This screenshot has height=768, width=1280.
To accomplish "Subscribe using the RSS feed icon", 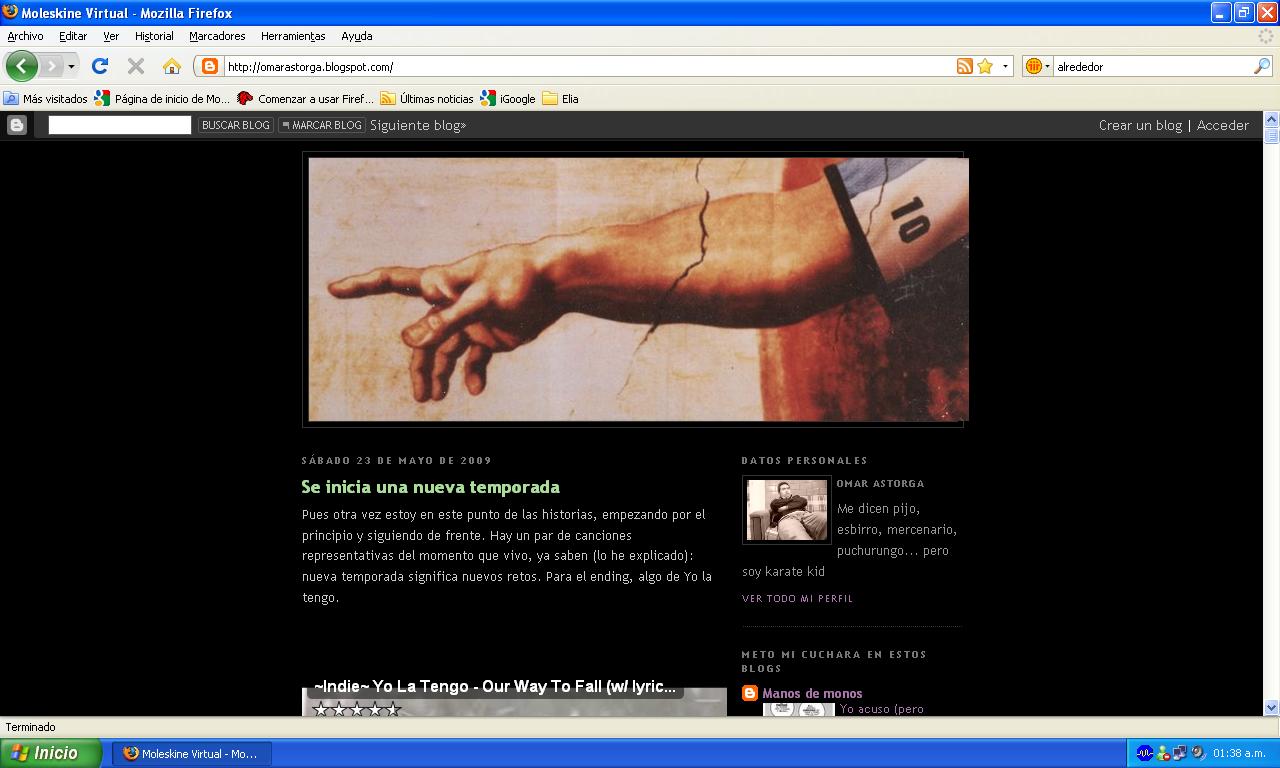I will pyautogui.click(x=964, y=66).
